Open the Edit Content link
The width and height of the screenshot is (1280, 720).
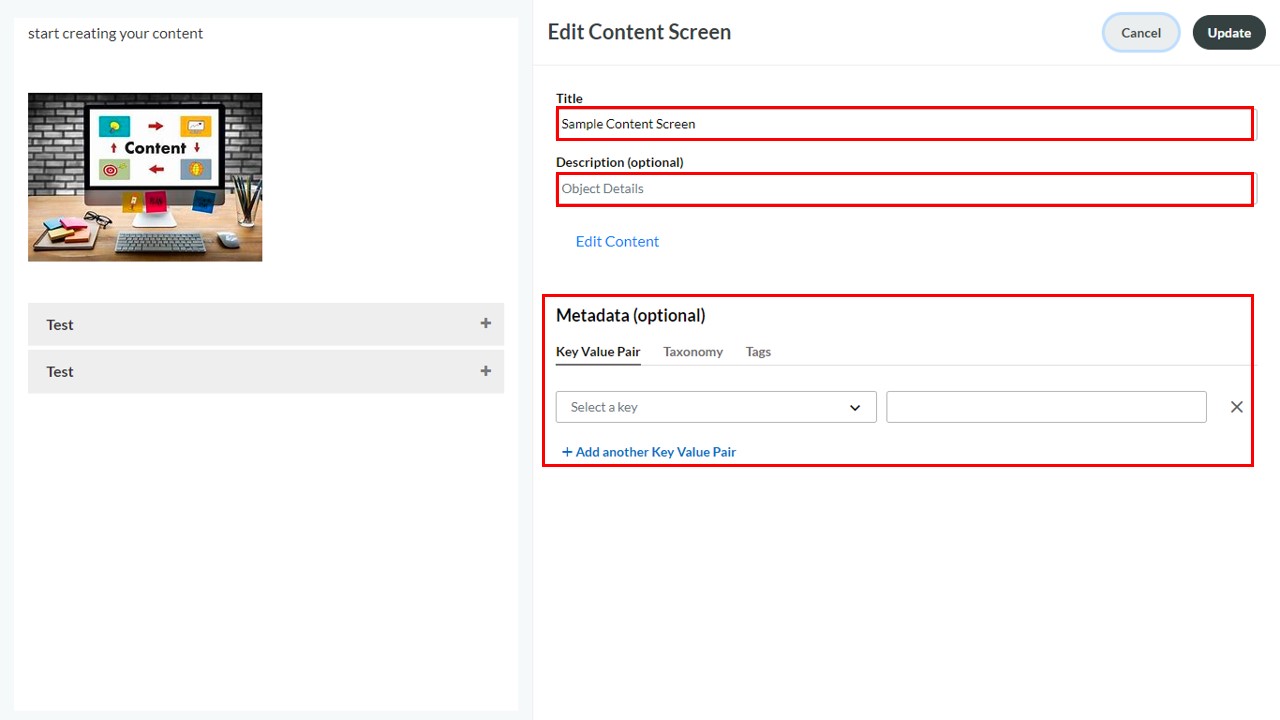(x=617, y=241)
